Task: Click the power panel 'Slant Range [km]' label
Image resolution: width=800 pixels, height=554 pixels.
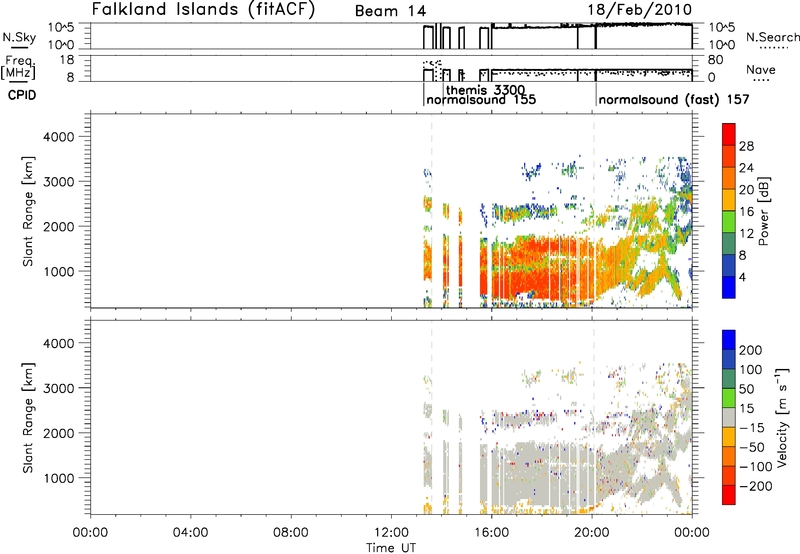Action: pos(28,211)
